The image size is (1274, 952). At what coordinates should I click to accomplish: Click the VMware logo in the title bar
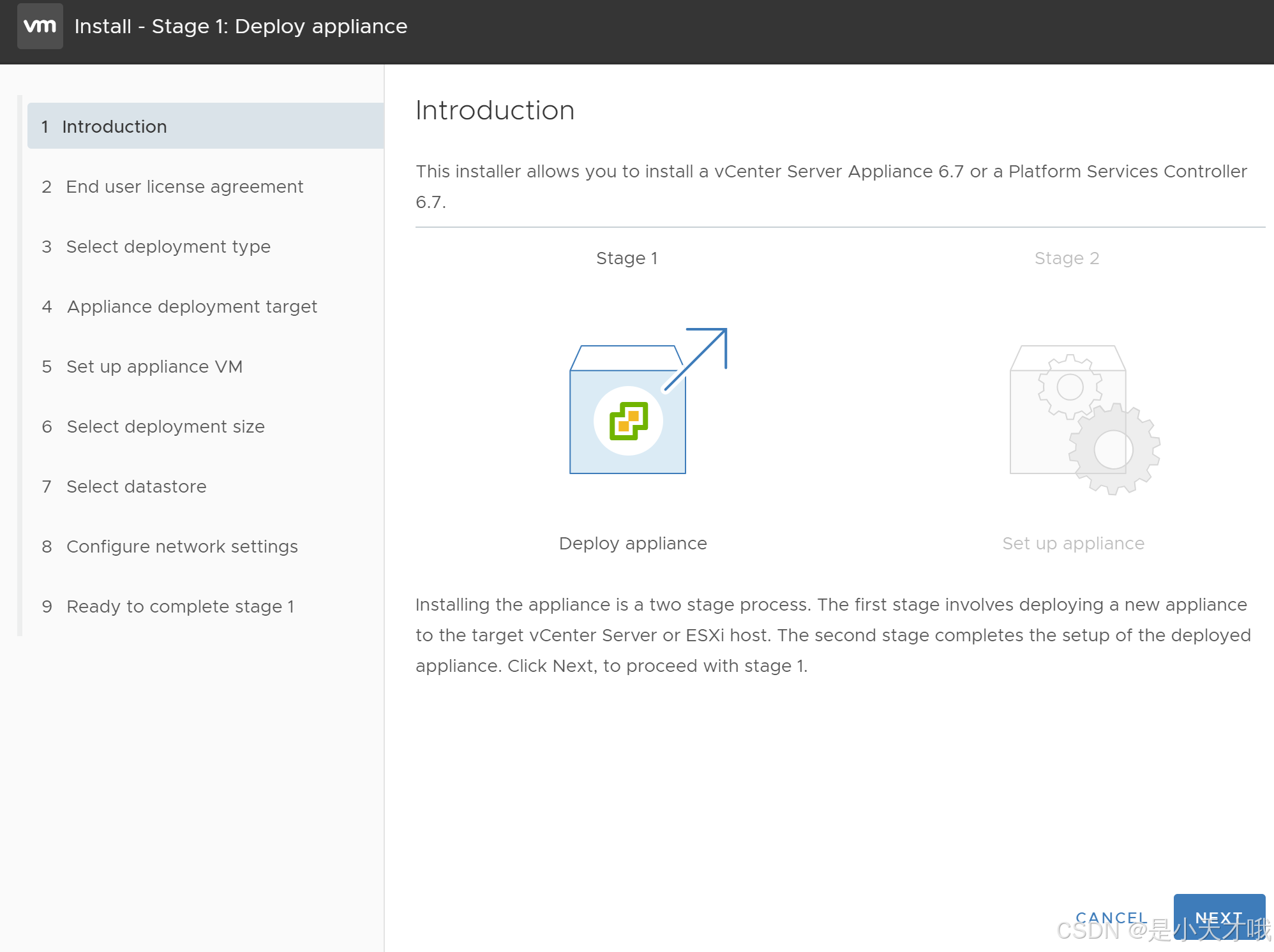(40, 26)
